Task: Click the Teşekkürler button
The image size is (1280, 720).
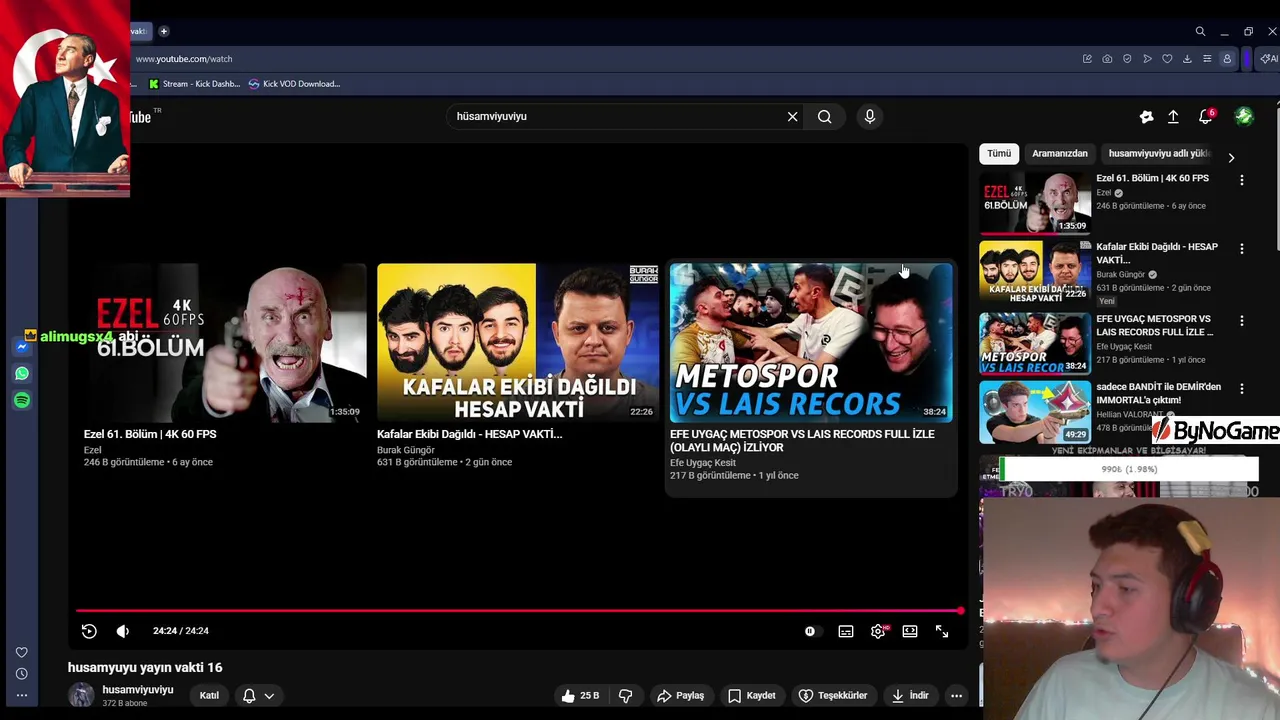Action: (x=833, y=695)
